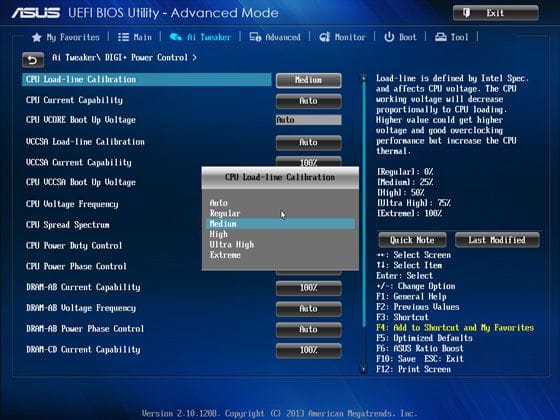Open the Ai Tweaker tab
The height and width of the screenshot is (420, 560).
200,37
